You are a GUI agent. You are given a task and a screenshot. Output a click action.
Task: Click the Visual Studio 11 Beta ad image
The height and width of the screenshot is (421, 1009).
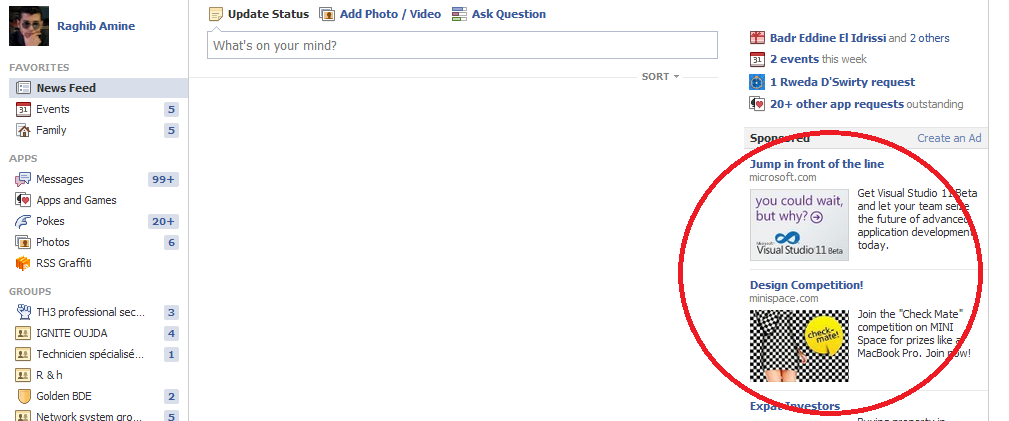tap(799, 225)
